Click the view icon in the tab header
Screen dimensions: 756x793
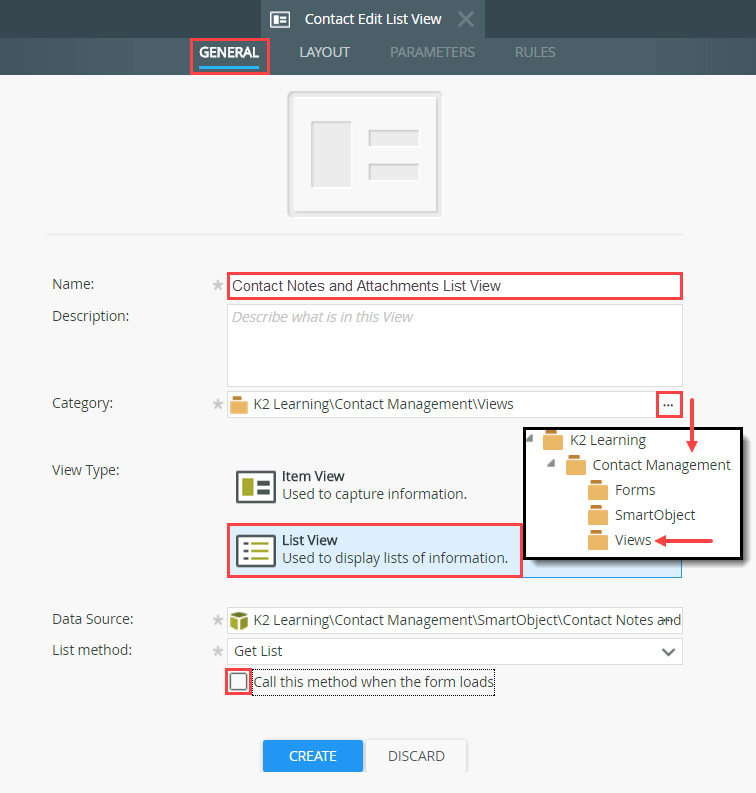pos(280,19)
